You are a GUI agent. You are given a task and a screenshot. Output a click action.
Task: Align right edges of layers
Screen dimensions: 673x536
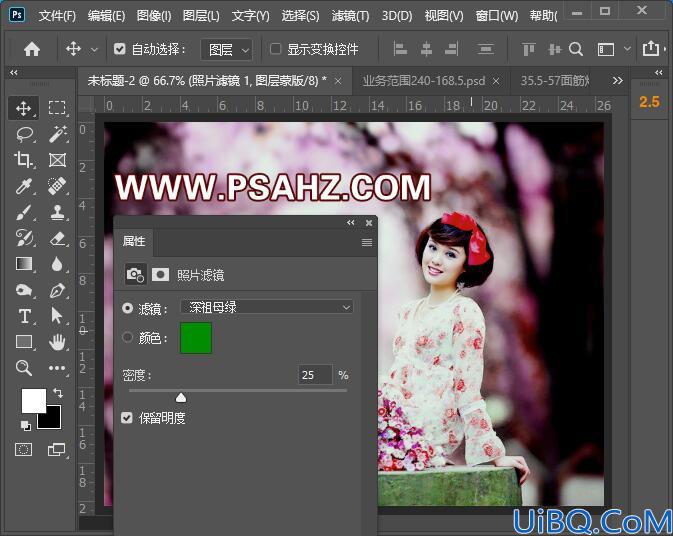point(451,49)
